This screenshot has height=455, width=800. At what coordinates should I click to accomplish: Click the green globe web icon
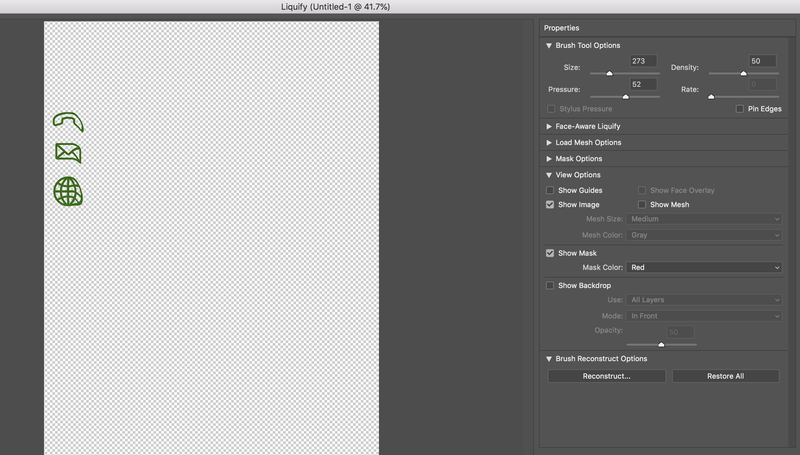(x=68, y=191)
